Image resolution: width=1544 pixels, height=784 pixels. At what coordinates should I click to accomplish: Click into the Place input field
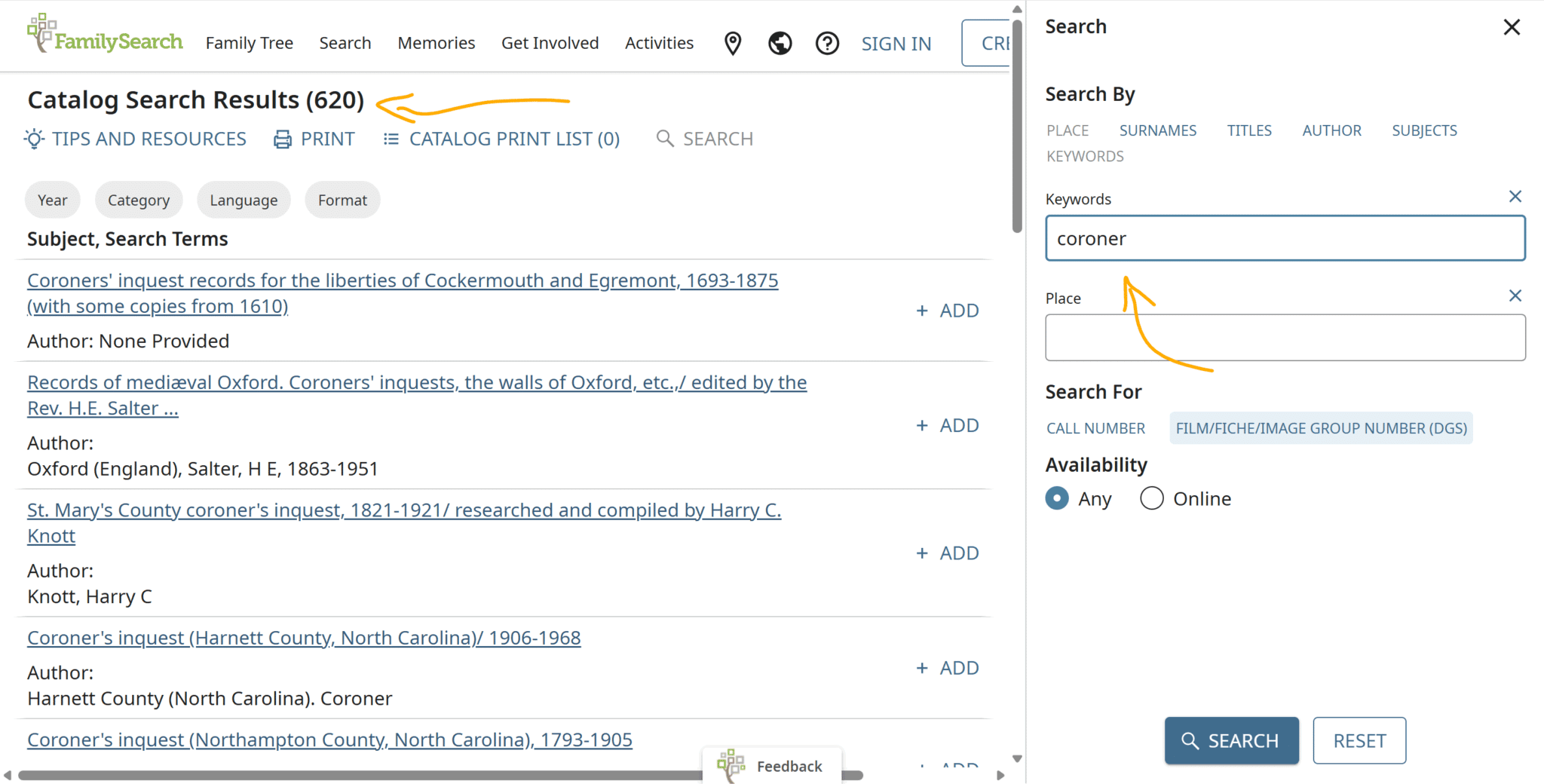pos(1285,338)
